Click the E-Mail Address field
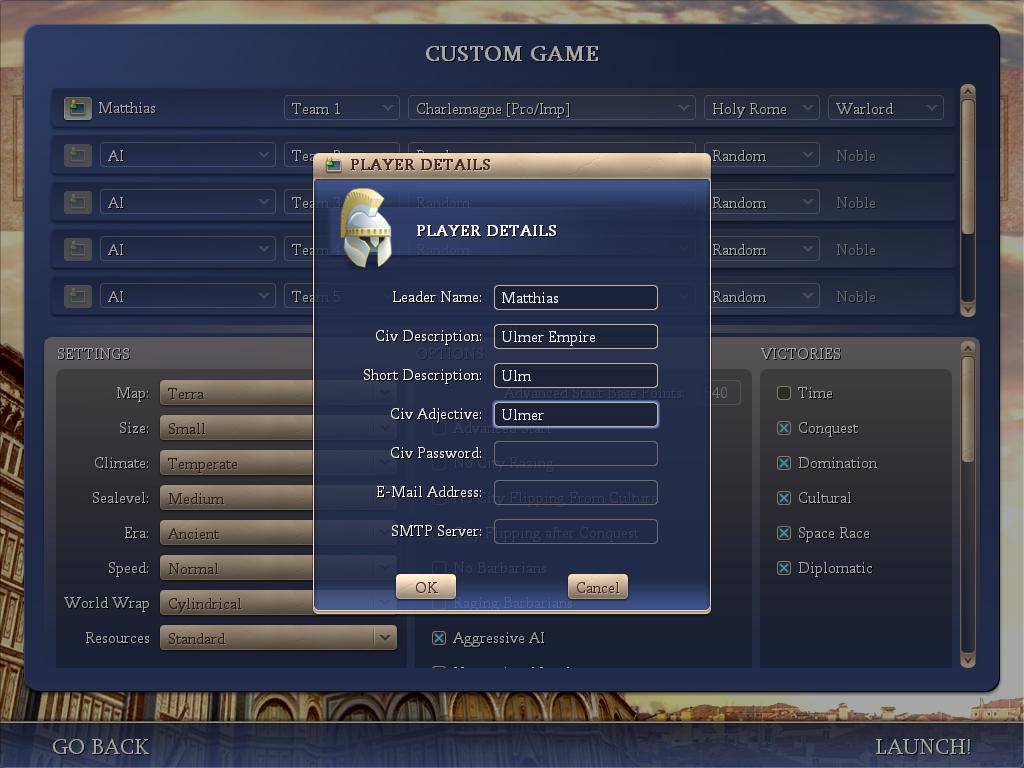 (x=575, y=492)
